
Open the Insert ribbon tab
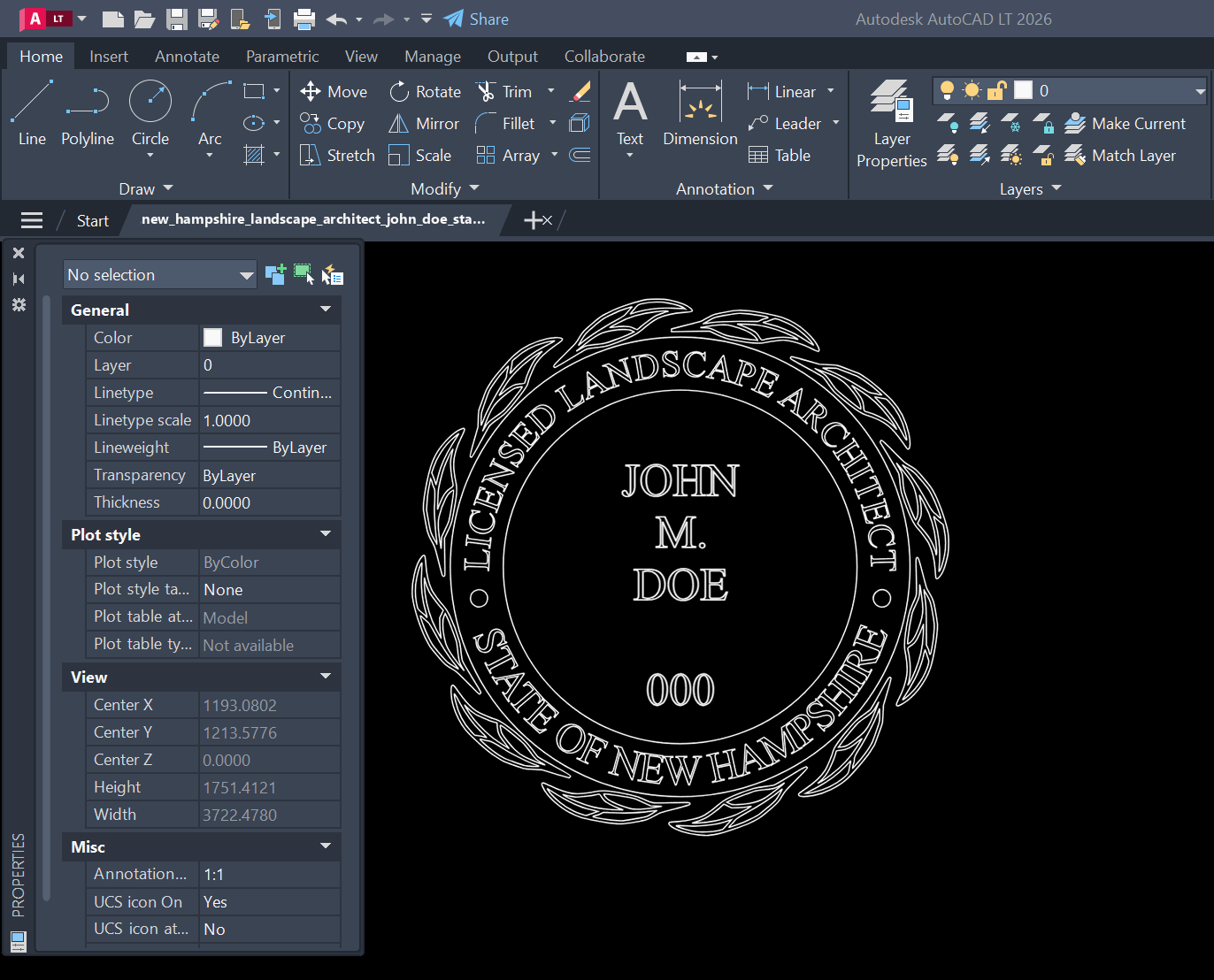click(109, 56)
